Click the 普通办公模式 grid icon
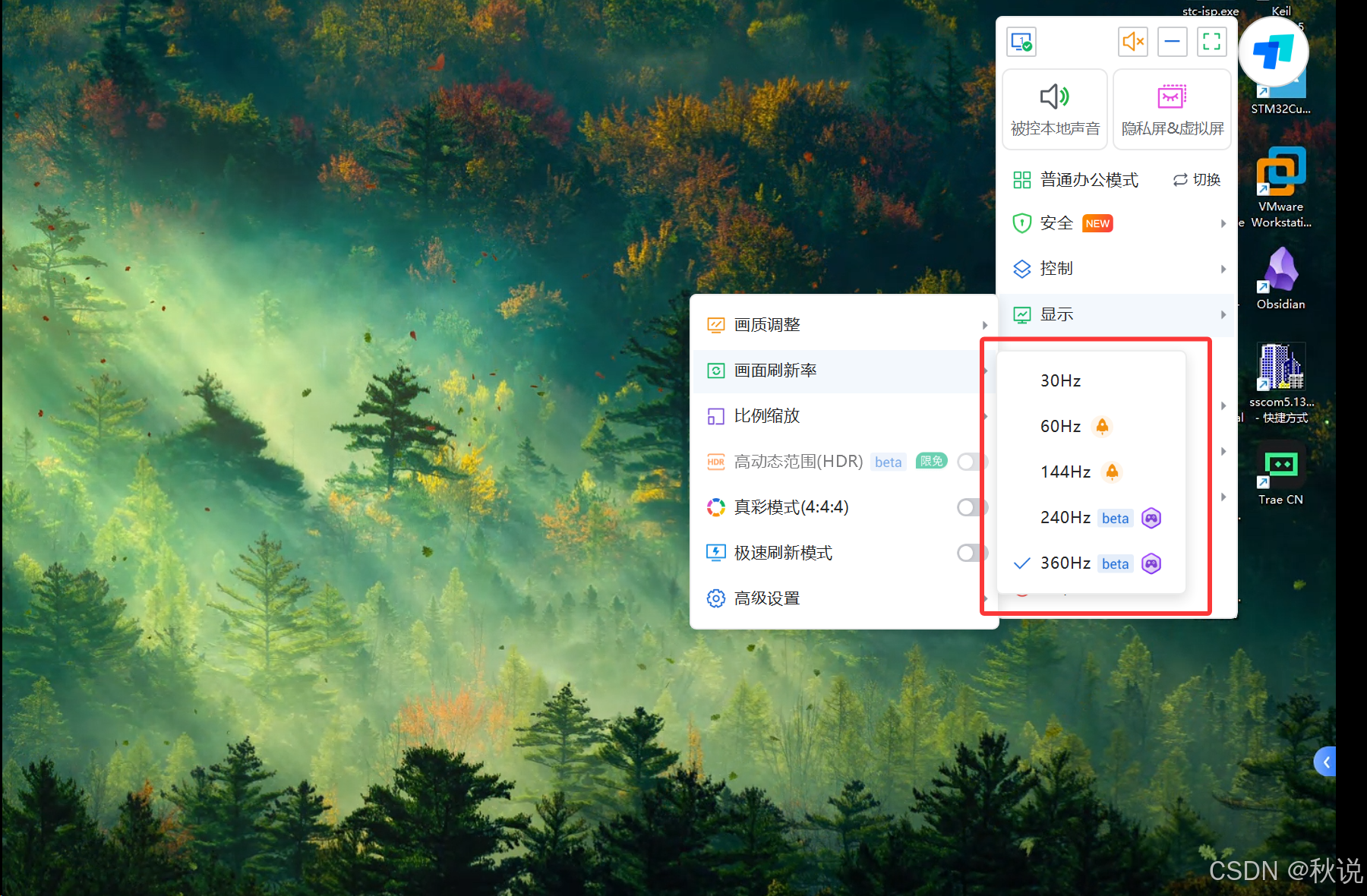This screenshot has height=896, width=1367. point(1021,180)
